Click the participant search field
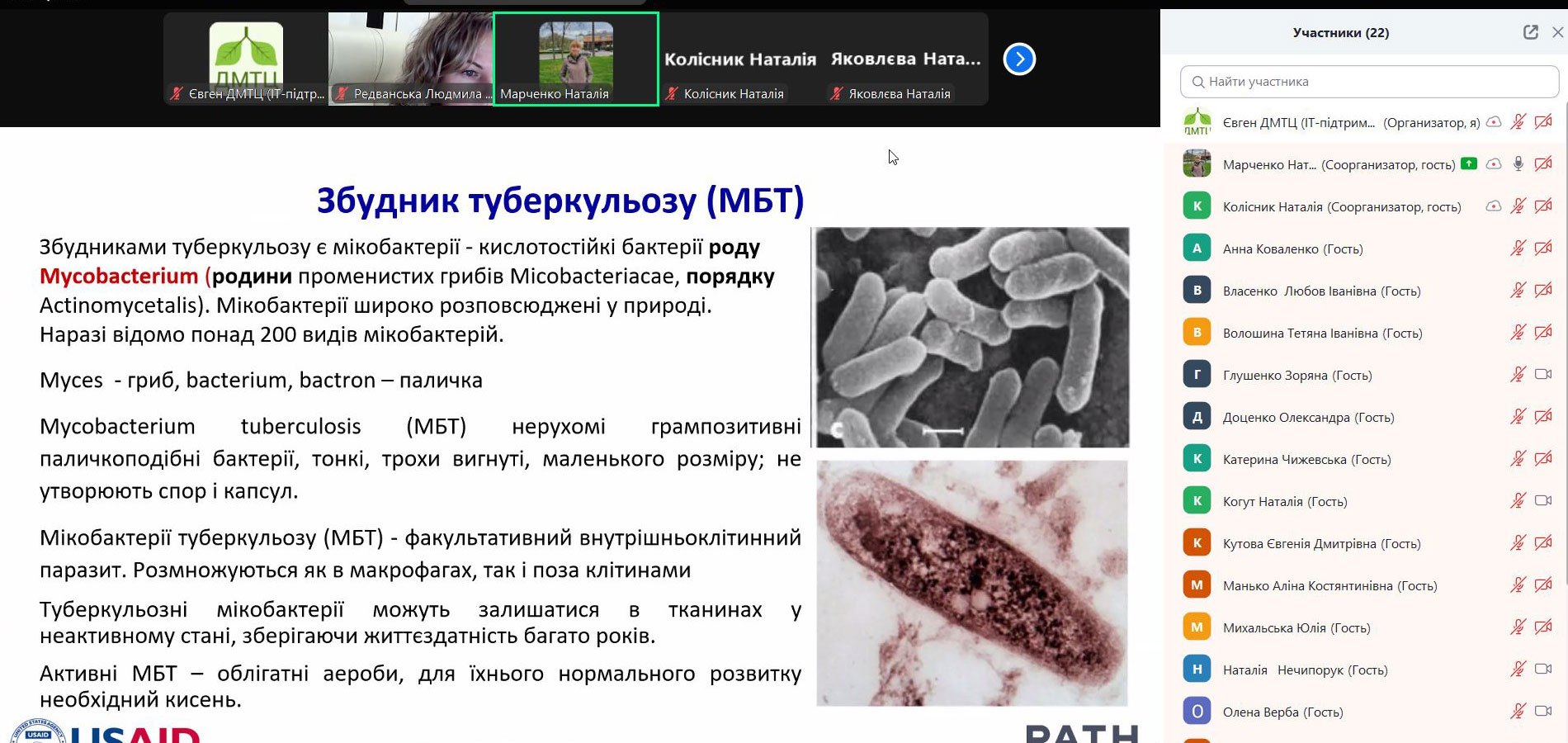The height and width of the screenshot is (743, 1568). coord(1370,82)
